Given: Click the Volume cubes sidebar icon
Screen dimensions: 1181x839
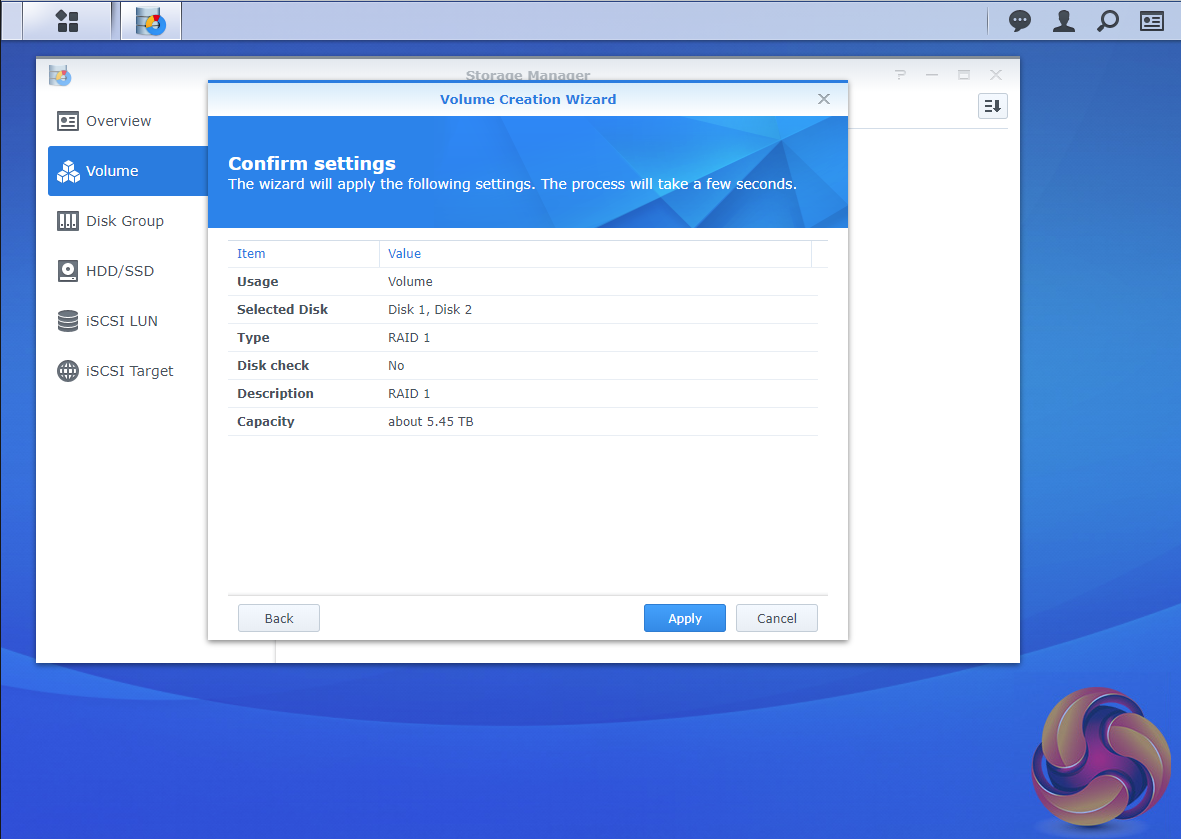Looking at the screenshot, I should point(68,171).
